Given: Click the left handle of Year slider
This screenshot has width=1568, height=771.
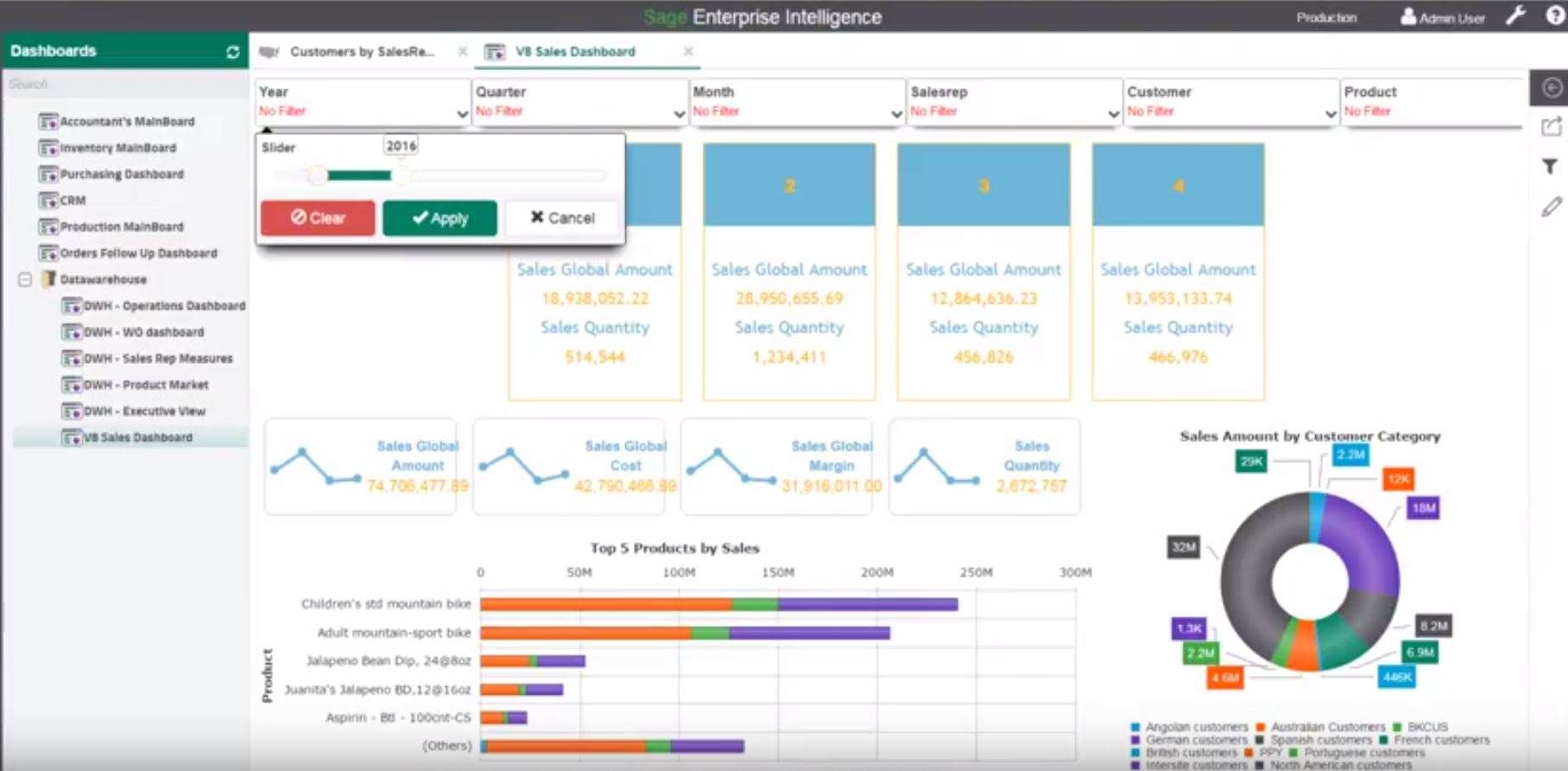Looking at the screenshot, I should (317, 176).
